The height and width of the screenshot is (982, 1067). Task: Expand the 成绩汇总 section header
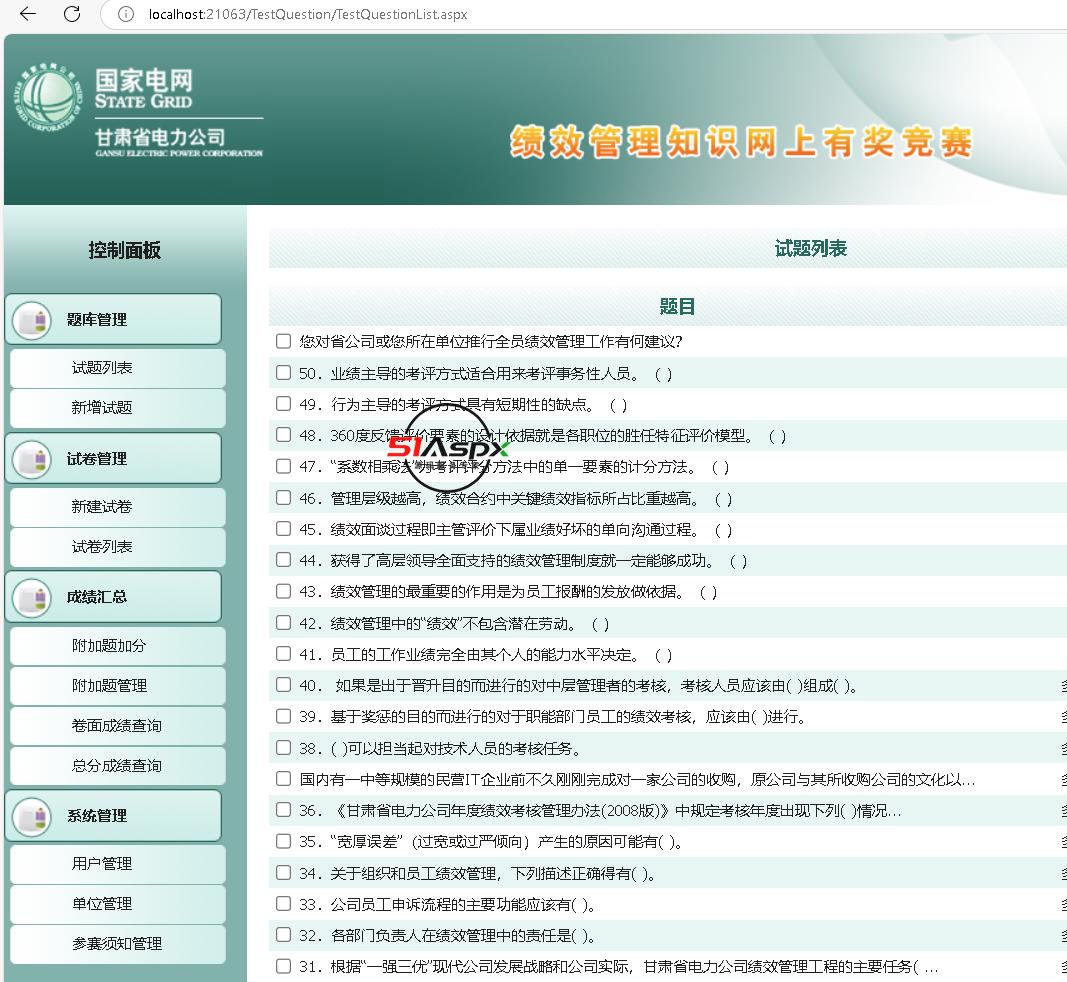tap(113, 597)
